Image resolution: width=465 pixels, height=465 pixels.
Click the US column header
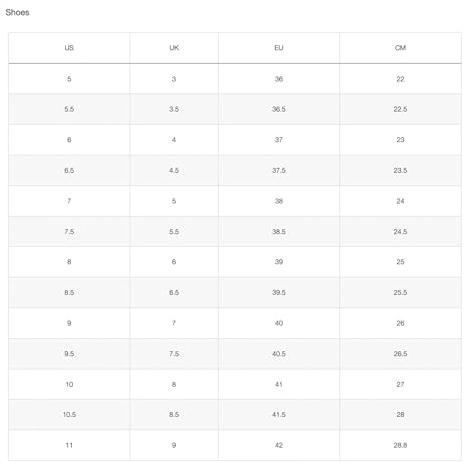[69, 48]
